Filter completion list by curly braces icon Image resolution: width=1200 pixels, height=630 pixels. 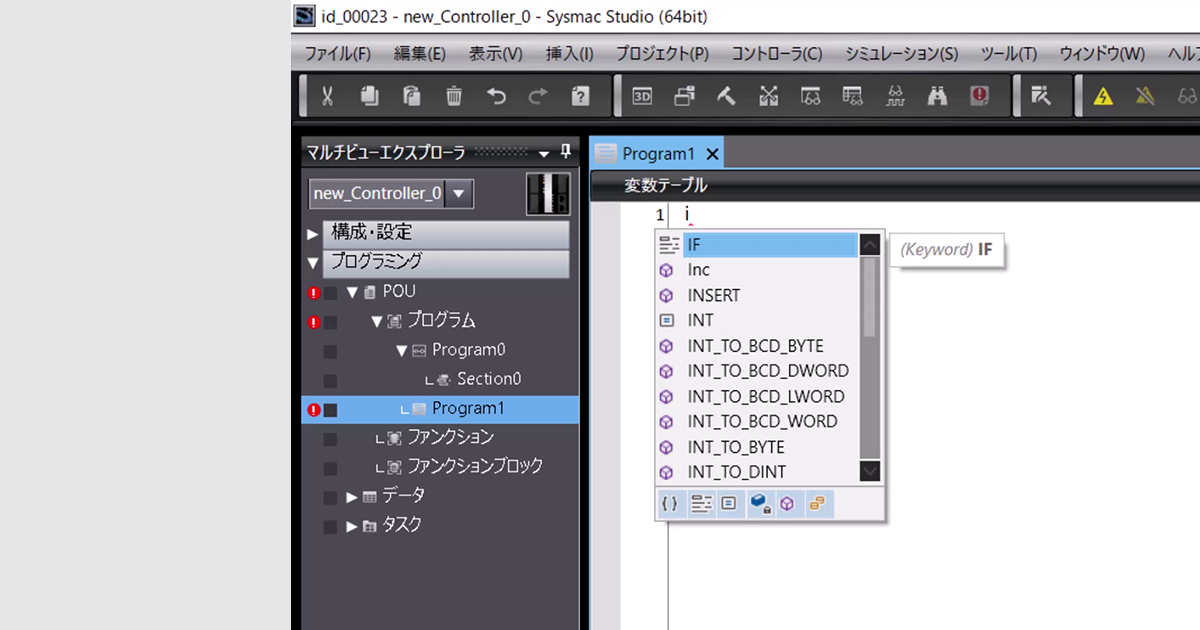click(x=670, y=504)
